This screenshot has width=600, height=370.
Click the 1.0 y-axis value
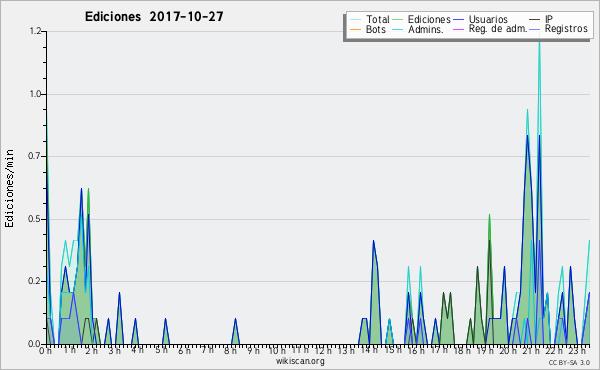(x=35, y=94)
